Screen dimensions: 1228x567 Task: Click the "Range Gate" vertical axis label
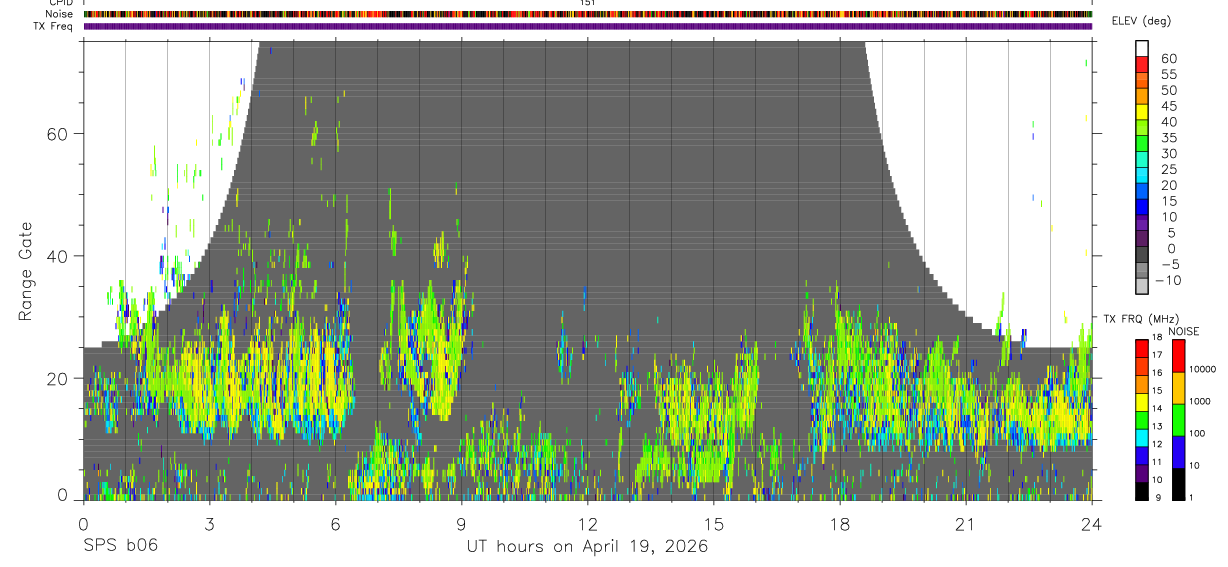pos(26,270)
